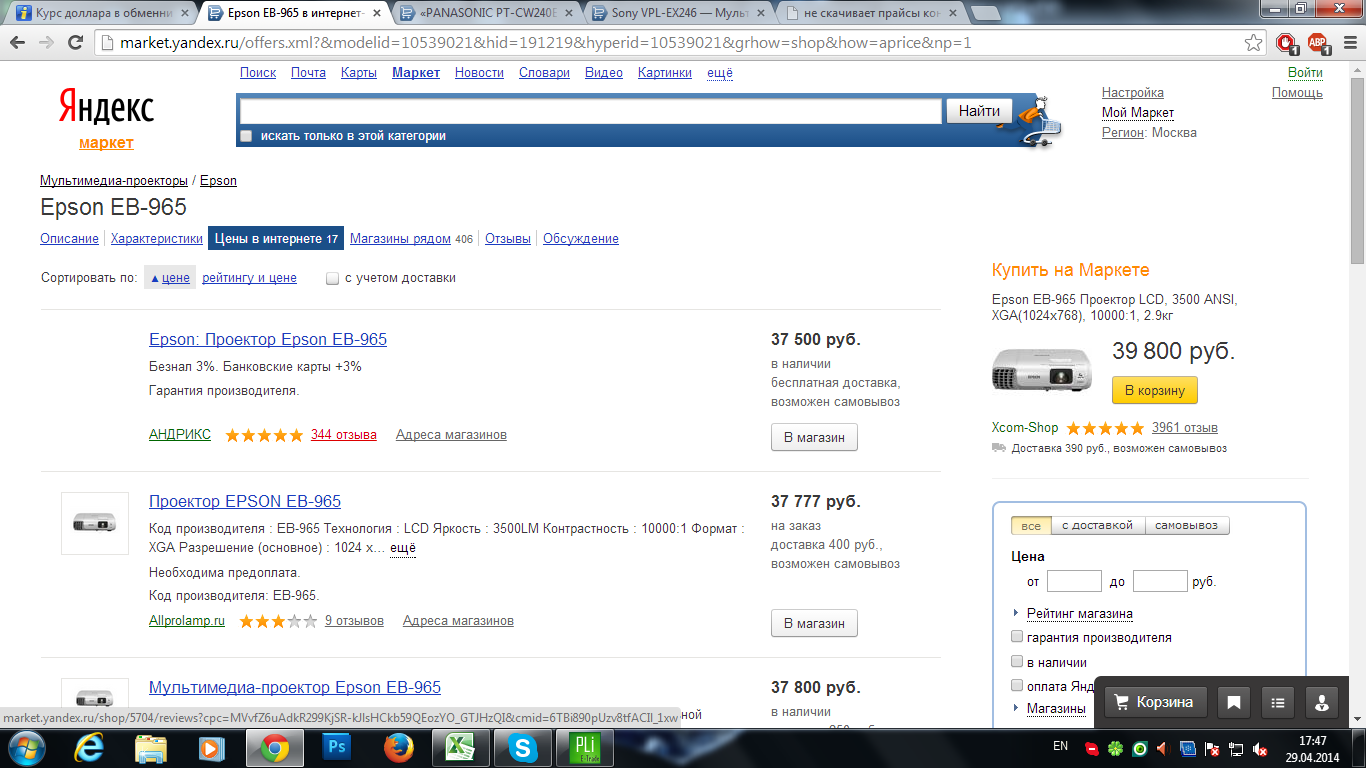This screenshot has width=1366, height=768.
Task: Open the green PLI app in the taskbar
Action: click(584, 747)
